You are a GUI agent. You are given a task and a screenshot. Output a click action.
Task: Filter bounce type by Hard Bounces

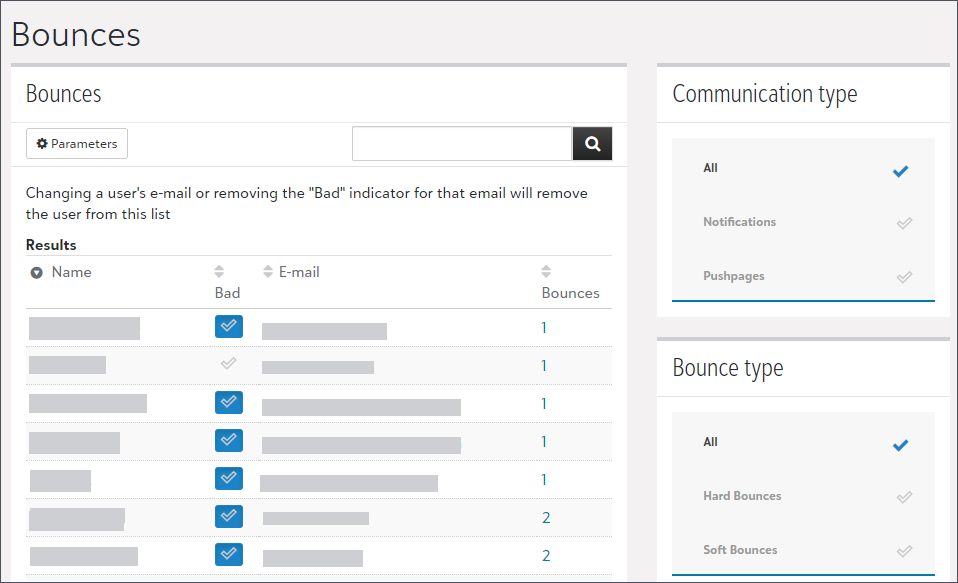tap(803, 496)
